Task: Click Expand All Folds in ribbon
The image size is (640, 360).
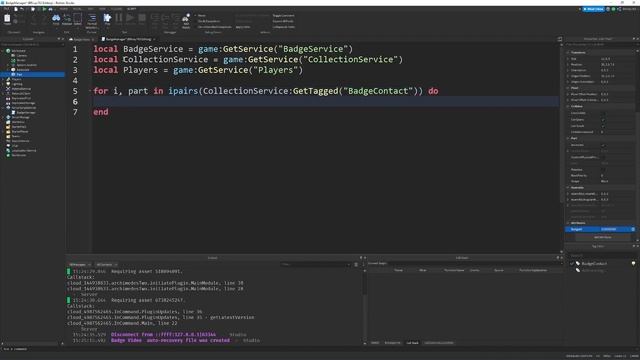Action: 283,21
